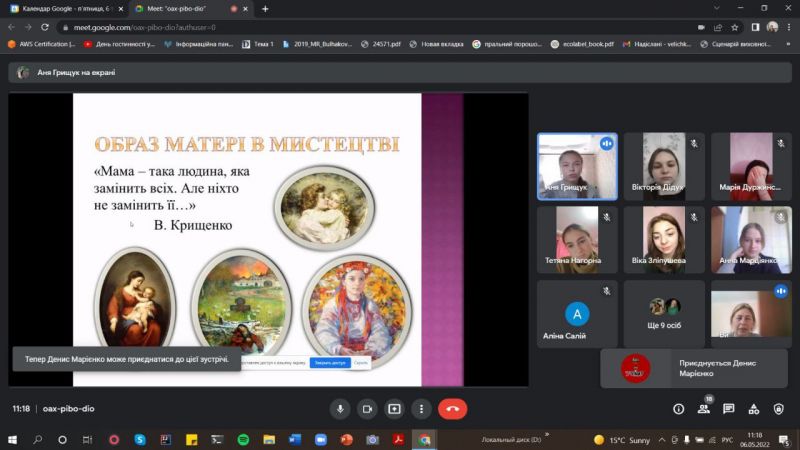Open the Chrome three-dot menu

[789, 28]
